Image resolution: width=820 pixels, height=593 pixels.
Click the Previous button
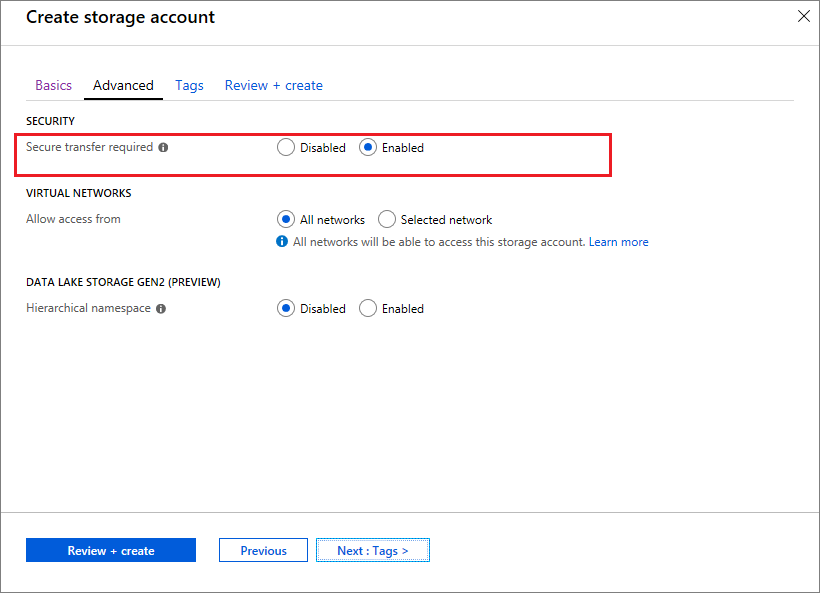click(263, 550)
